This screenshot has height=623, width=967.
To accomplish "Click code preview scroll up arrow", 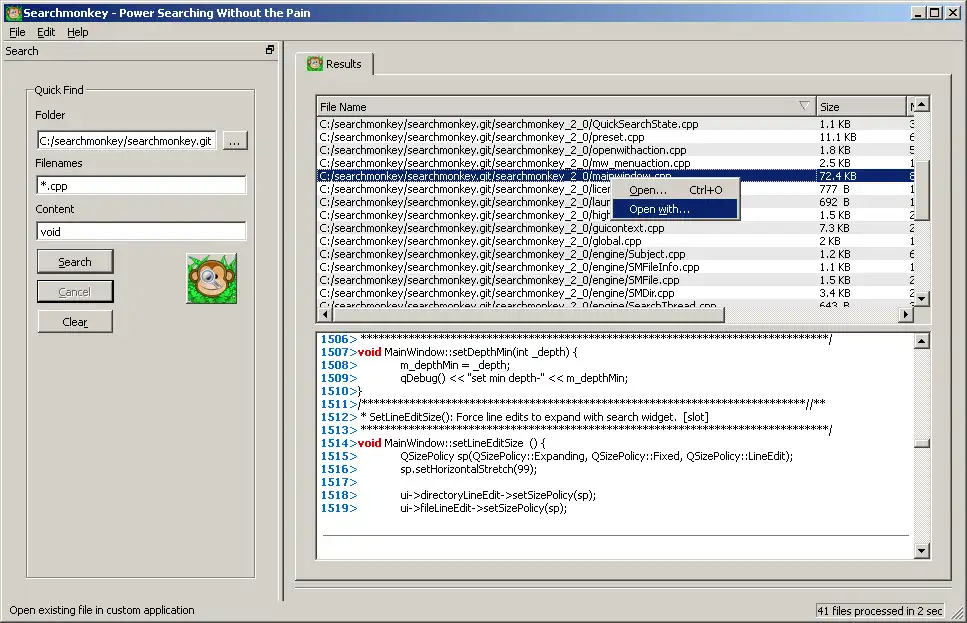I will 921,341.
